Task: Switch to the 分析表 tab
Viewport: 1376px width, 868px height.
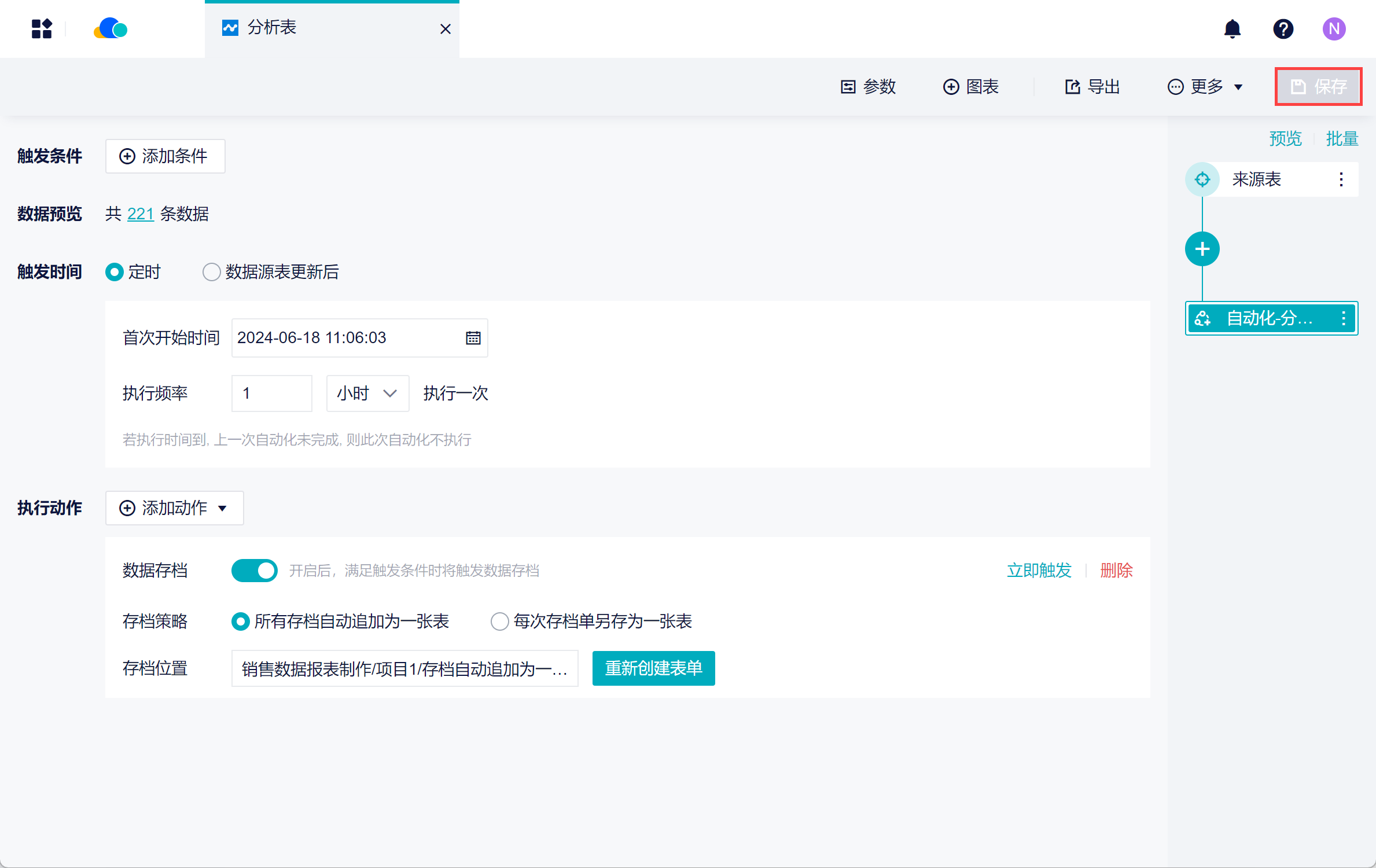Action: tap(272, 28)
